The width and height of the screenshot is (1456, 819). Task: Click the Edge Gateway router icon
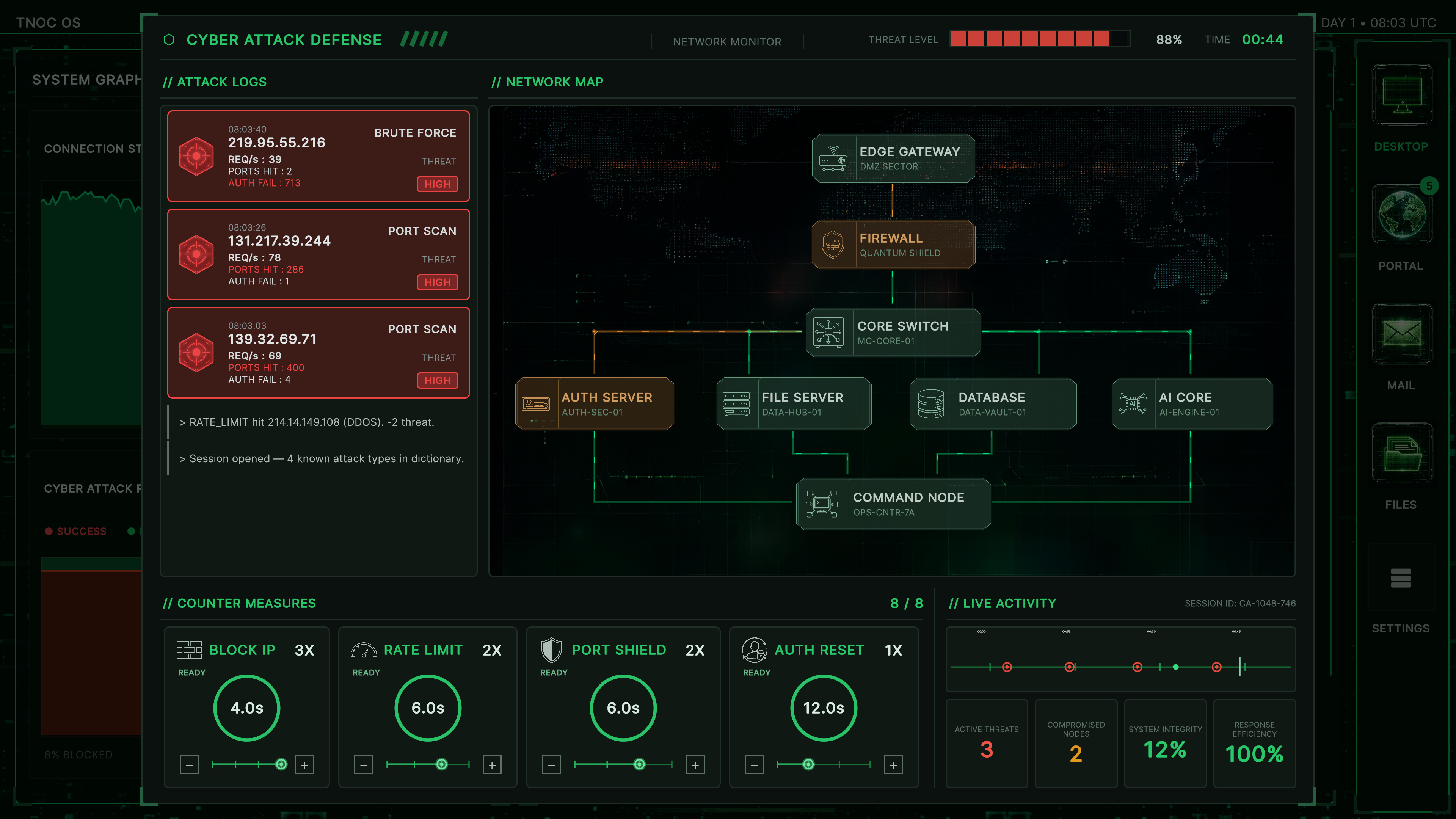coord(833,158)
